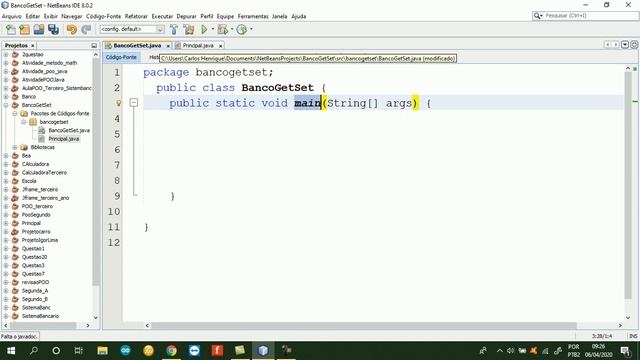Screen dimensions: 640x360
Task: Close the Principal.java tab
Action: (220, 46)
